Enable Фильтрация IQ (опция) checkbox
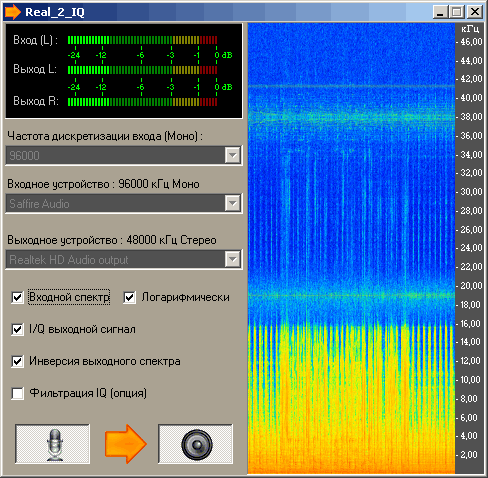This screenshot has height=478, width=488. 17,393
